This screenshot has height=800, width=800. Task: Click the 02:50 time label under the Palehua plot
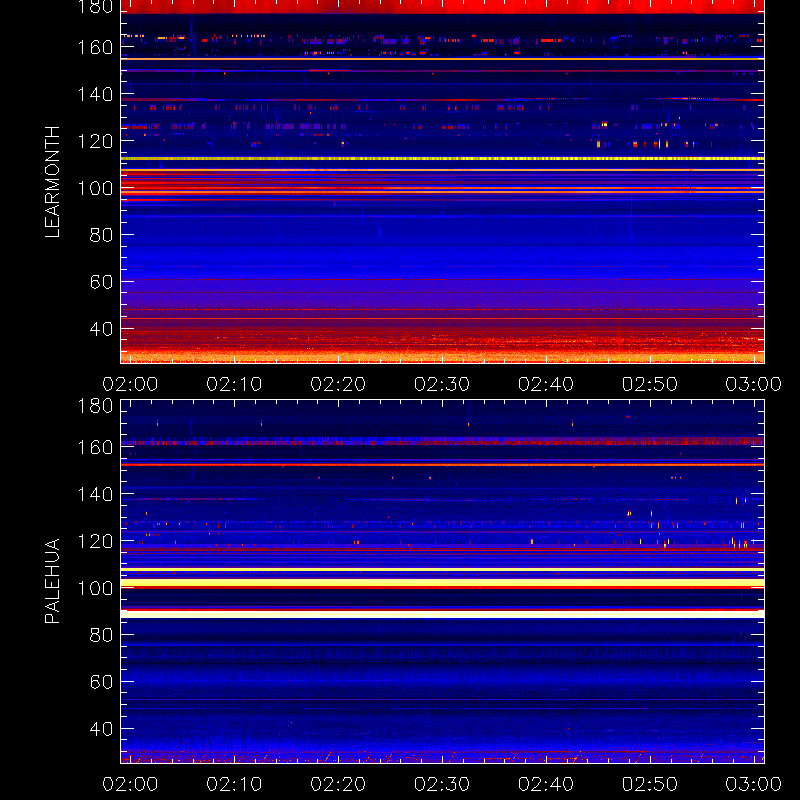pyautogui.click(x=650, y=784)
